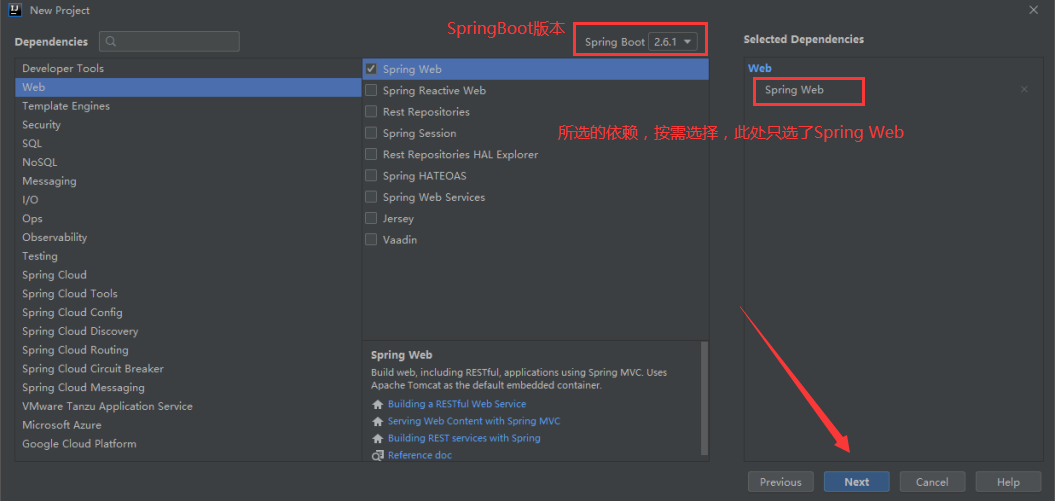Image resolution: width=1055 pixels, height=501 pixels.
Task: Open Serving Web Content with Spring MVC
Action: tap(474, 421)
